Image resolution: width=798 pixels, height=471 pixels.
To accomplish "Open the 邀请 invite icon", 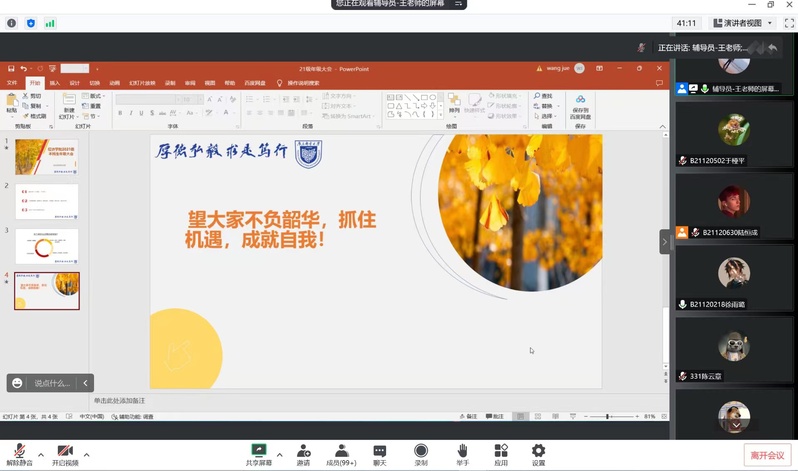I will click(x=303, y=452).
